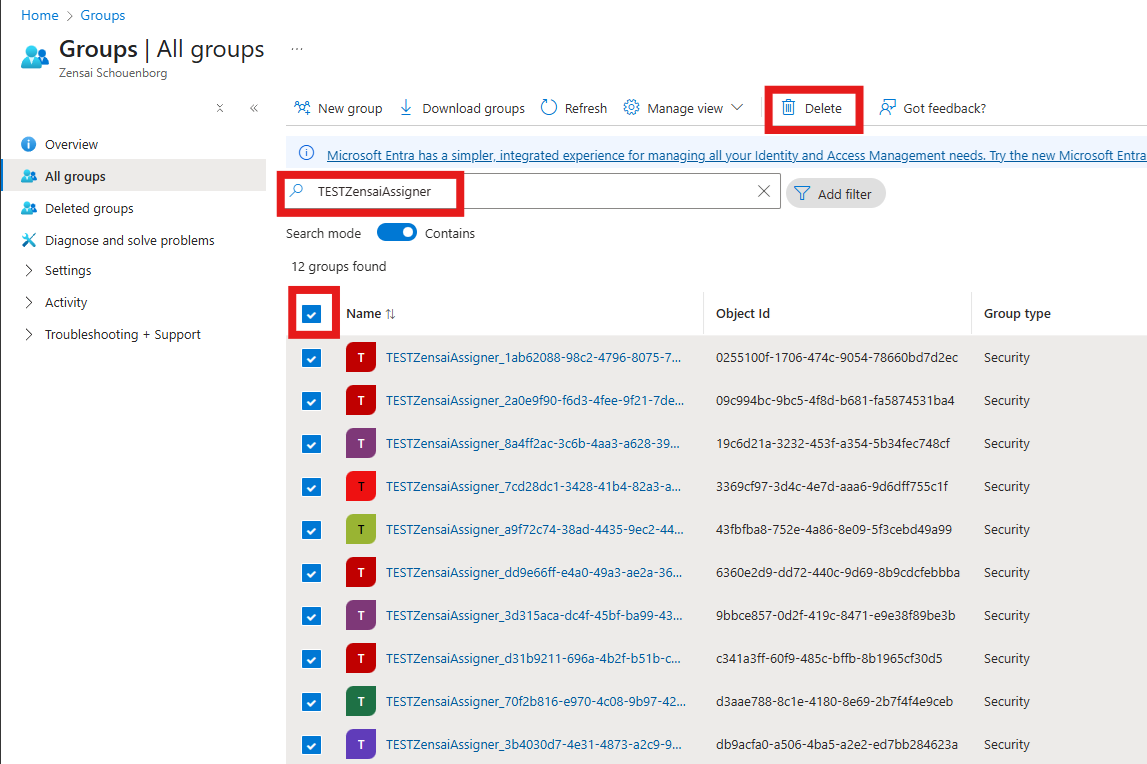Click the Object Id column header
This screenshot has width=1147, height=764.
[742, 313]
